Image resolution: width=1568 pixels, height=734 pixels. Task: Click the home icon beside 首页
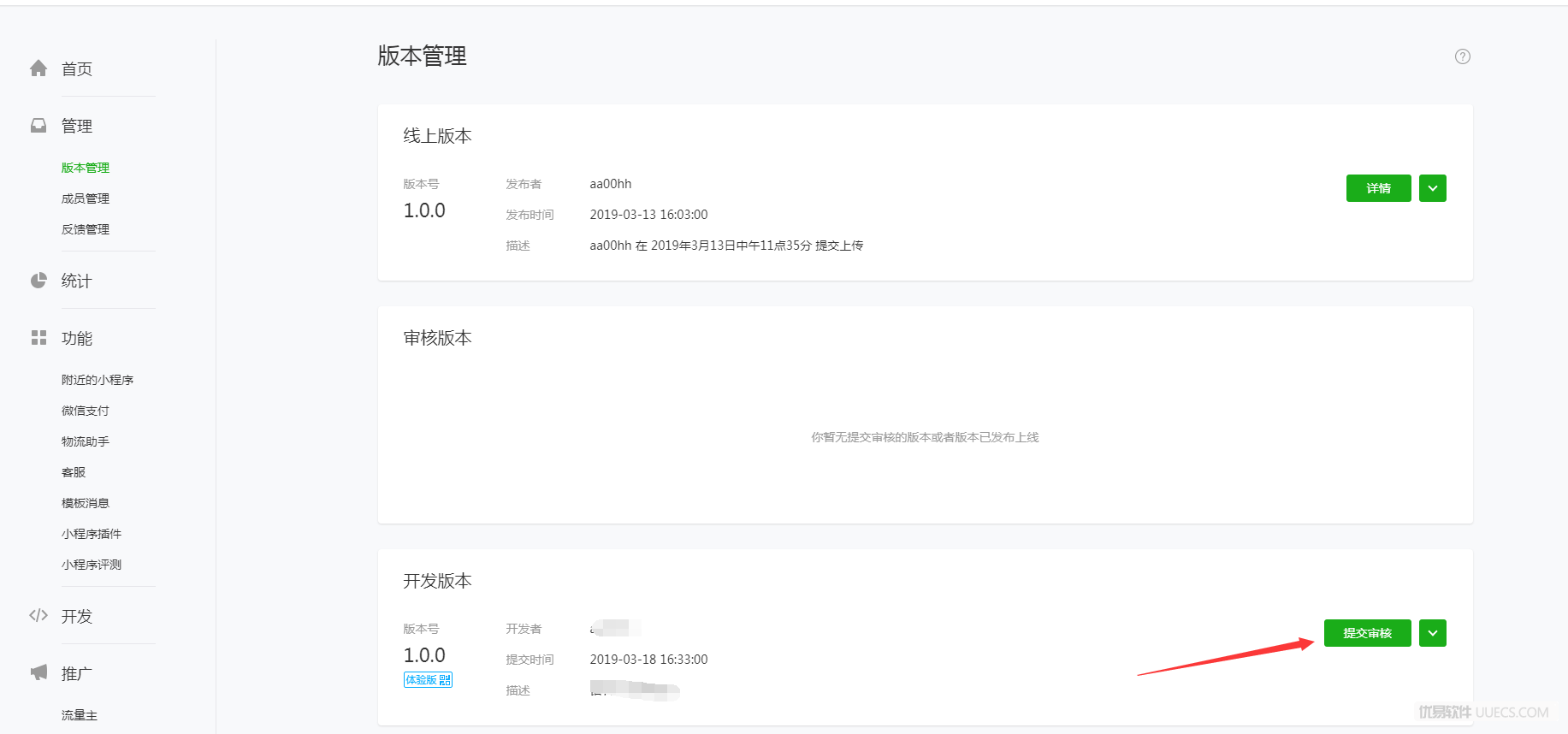(38, 68)
